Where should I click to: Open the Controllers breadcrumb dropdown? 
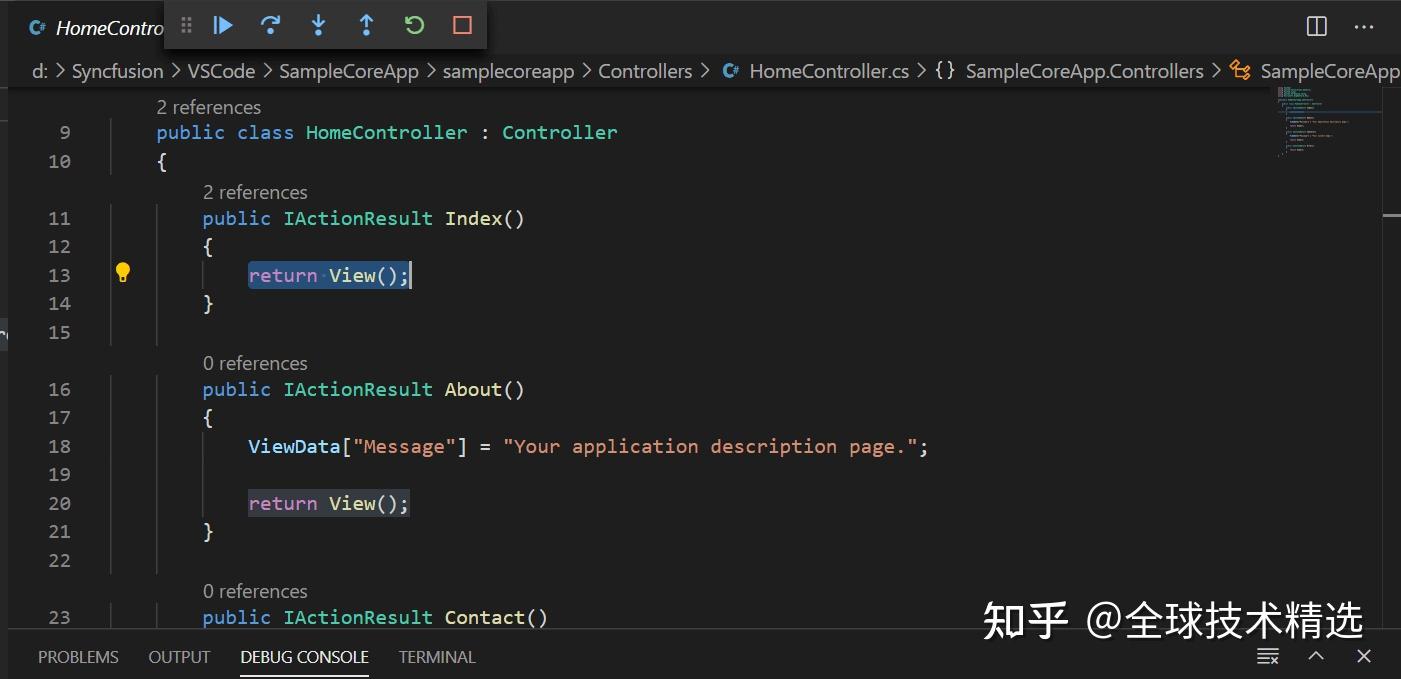645,70
